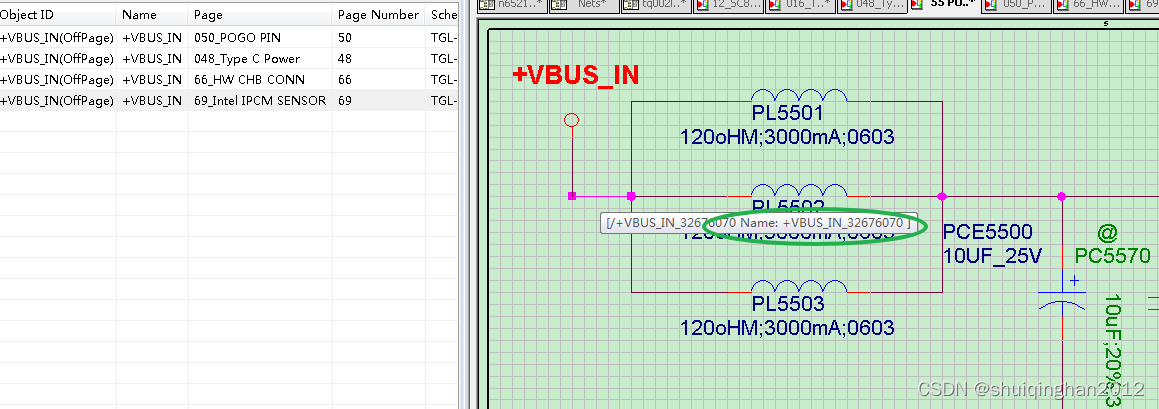
Task: Switch to the n6521..* document tab
Action: pos(512,5)
